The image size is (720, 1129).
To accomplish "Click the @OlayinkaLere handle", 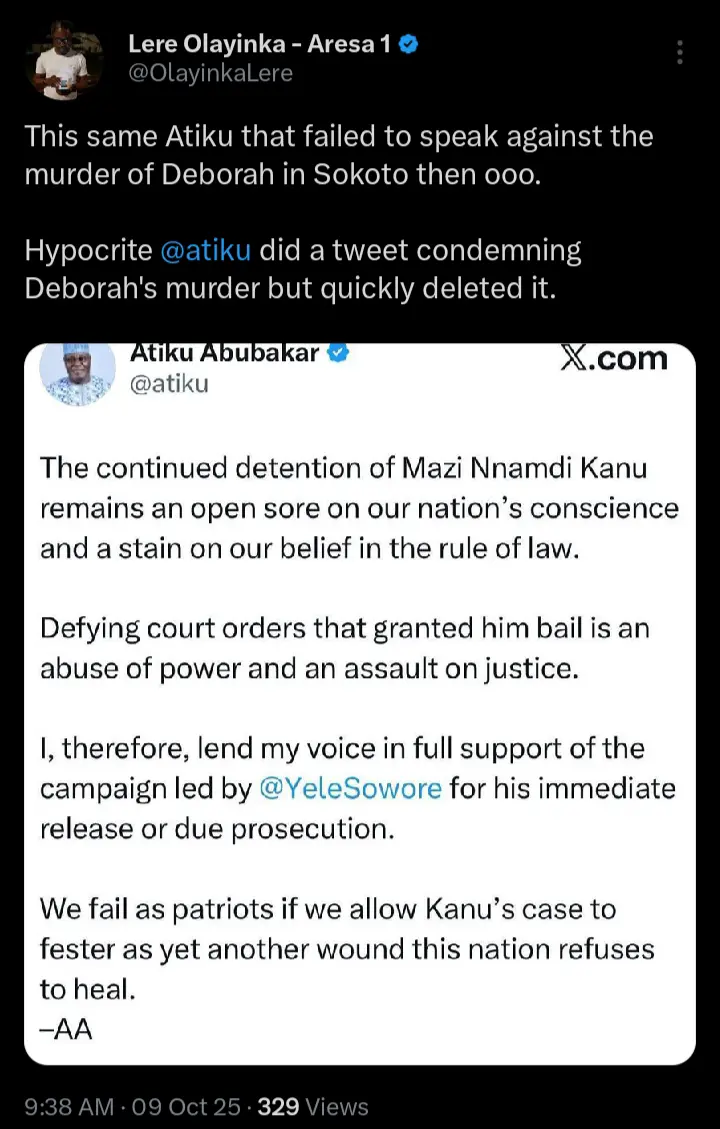I will [x=210, y=73].
